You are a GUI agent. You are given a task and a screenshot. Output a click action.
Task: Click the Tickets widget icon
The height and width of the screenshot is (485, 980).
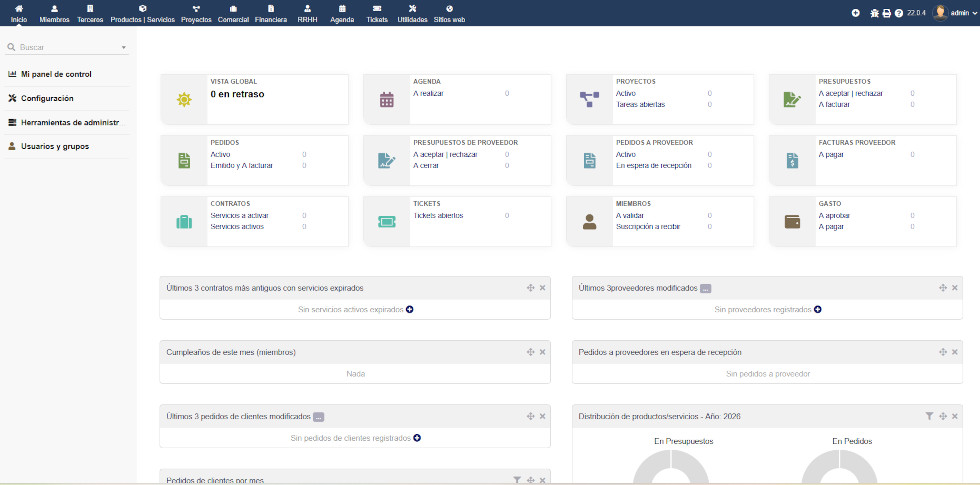click(387, 222)
